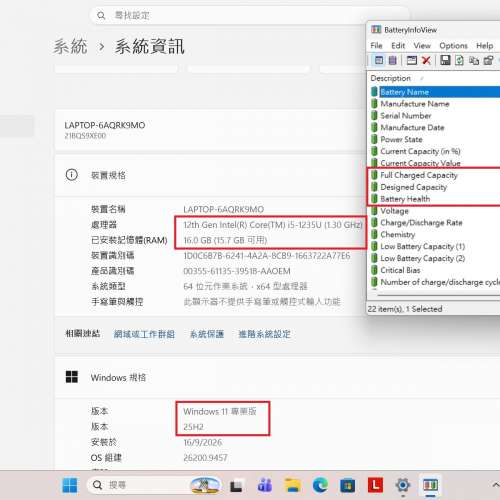Open the 網域或工作群組 link
Viewport: 500px width, 500px height.
click(x=144, y=334)
